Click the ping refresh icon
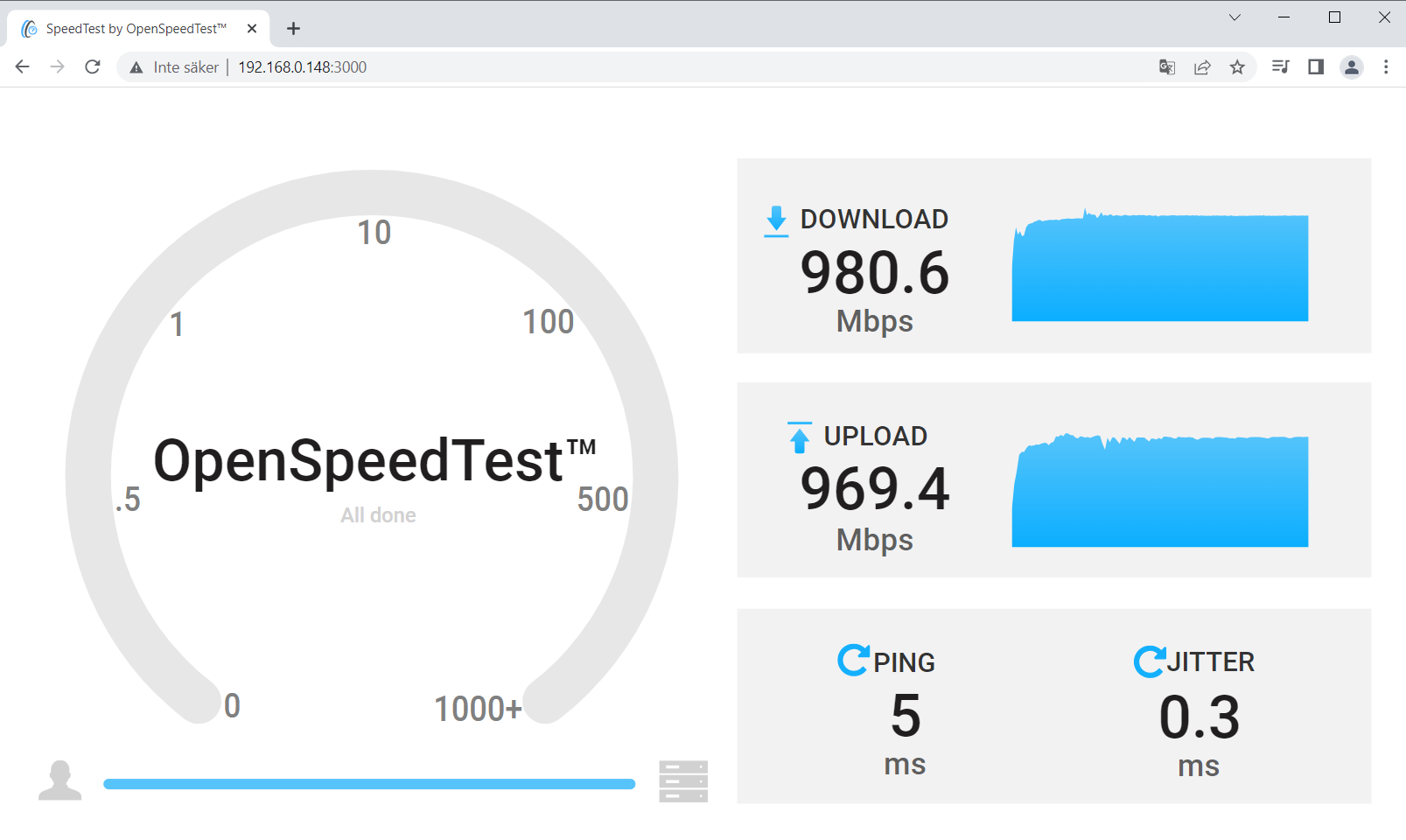This screenshot has height=840, width=1406. tap(853, 660)
